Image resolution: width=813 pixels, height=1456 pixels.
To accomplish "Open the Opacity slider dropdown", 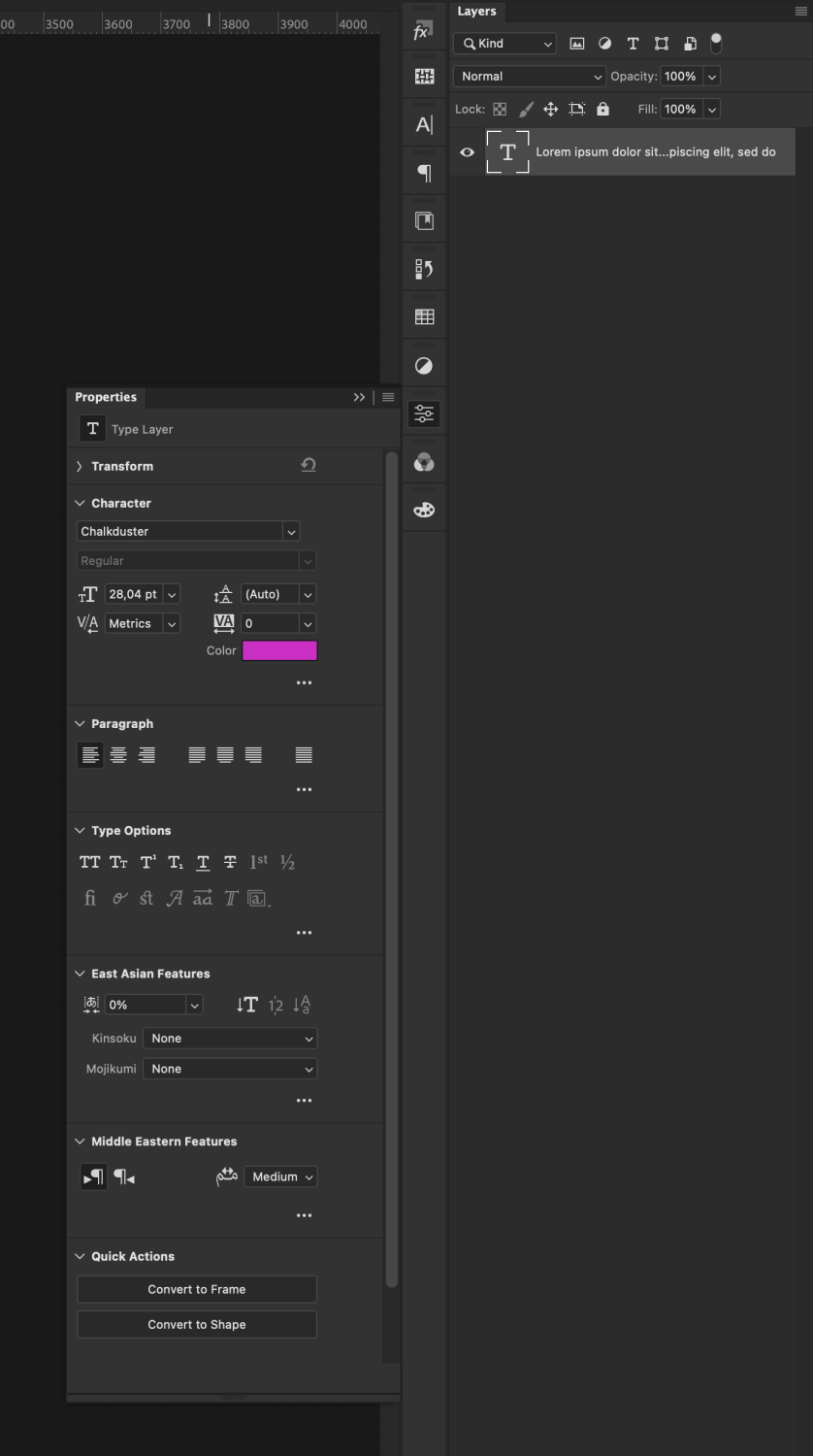I will pos(712,77).
